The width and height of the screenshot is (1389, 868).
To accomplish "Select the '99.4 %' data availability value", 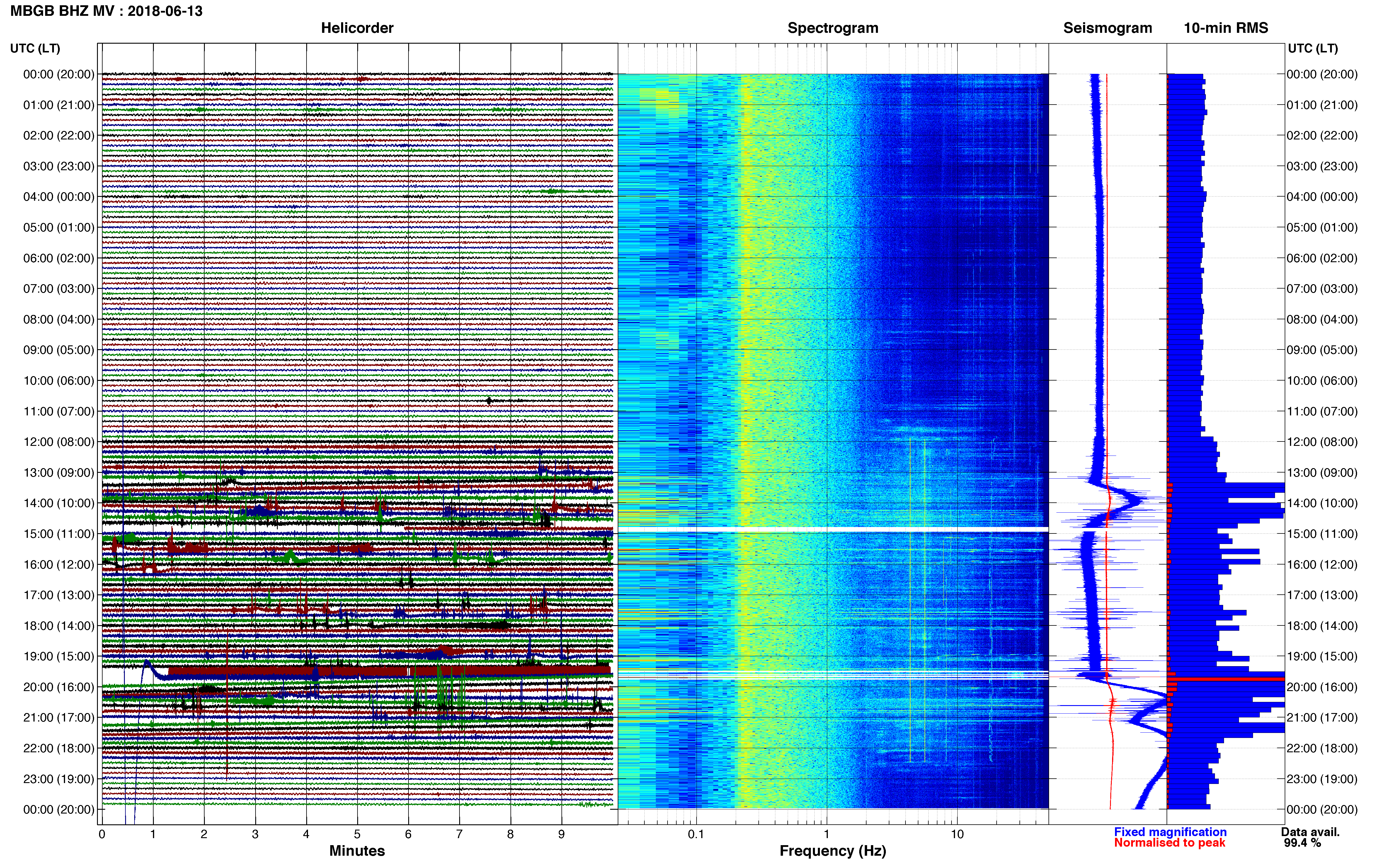I will pos(1302,843).
